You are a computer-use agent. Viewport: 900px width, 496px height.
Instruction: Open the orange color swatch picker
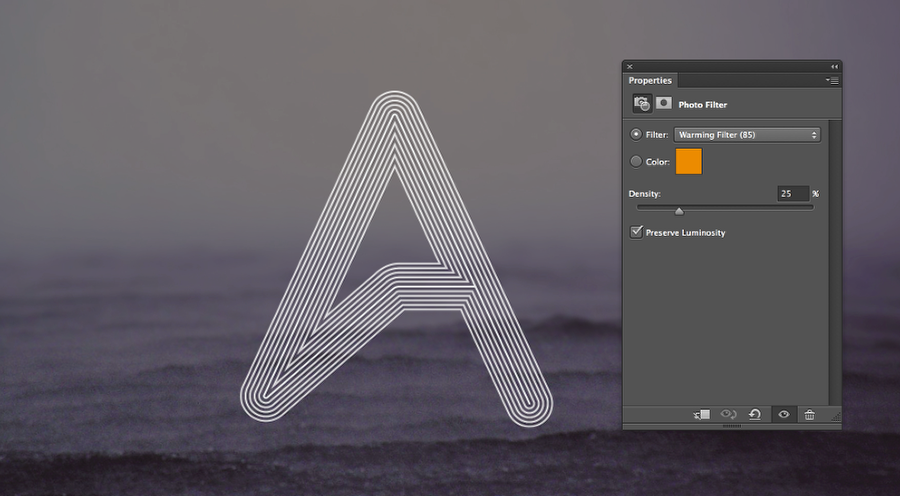[689, 161]
